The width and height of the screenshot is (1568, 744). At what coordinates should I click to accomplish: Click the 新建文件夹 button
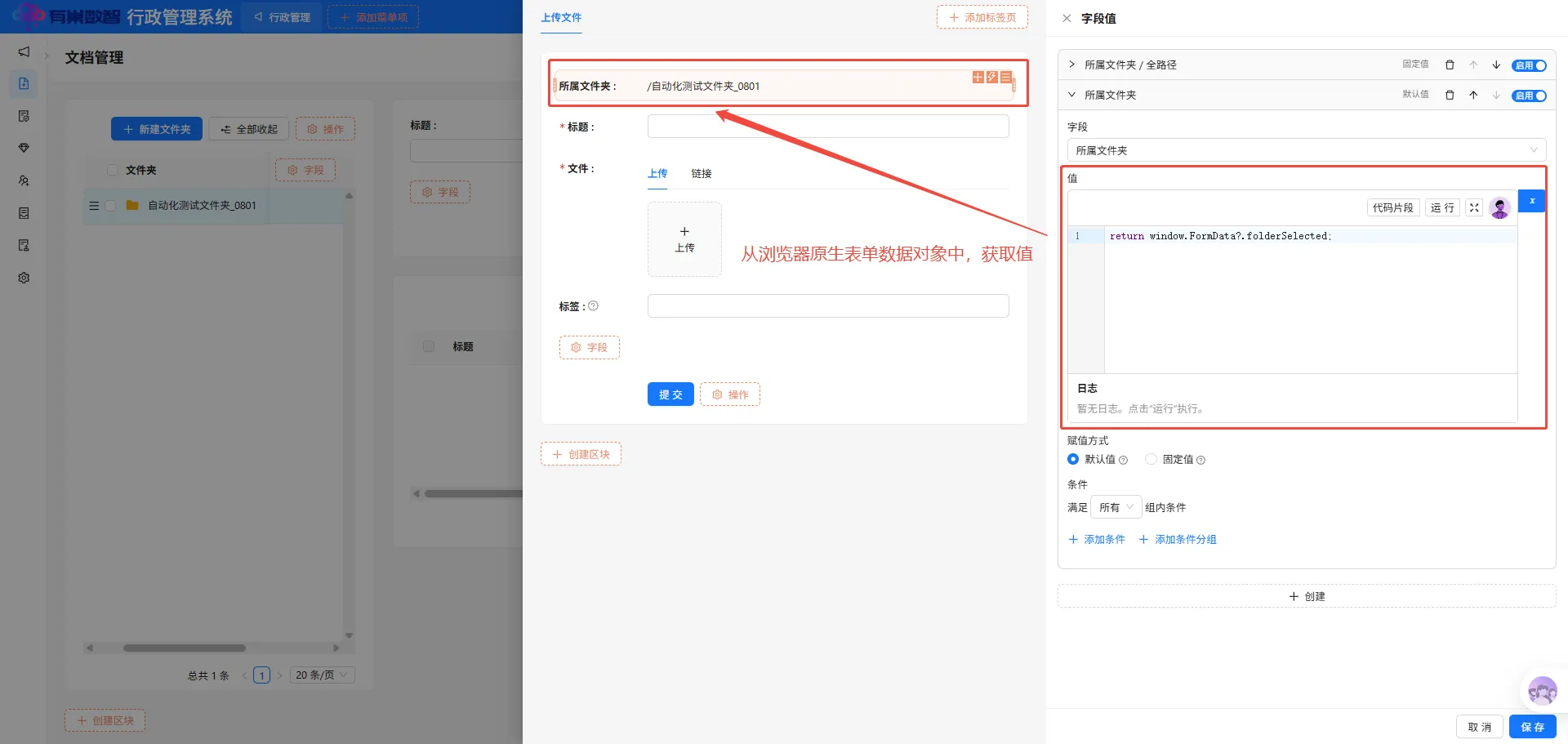point(157,129)
